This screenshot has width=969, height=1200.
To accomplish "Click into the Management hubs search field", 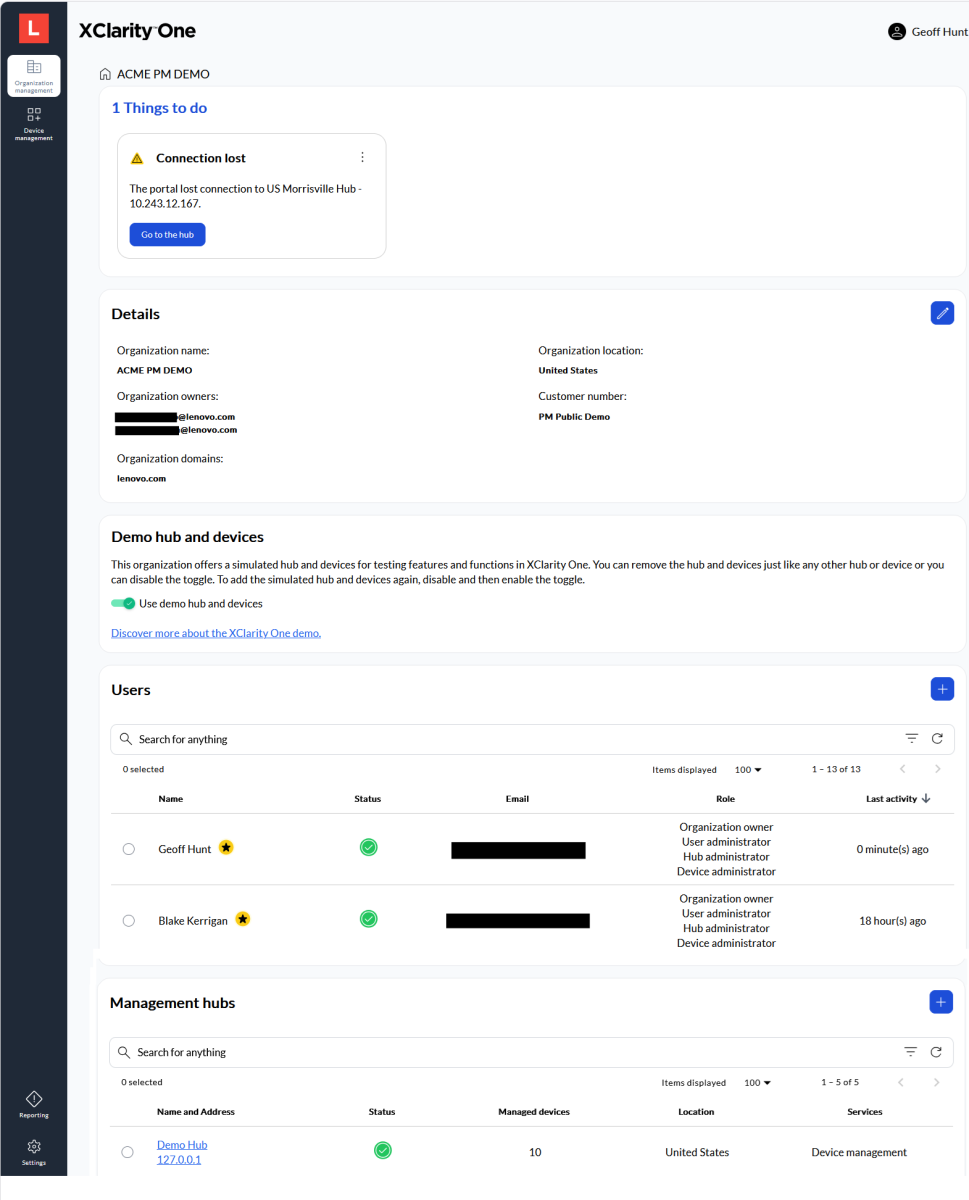I will tap(531, 1052).
